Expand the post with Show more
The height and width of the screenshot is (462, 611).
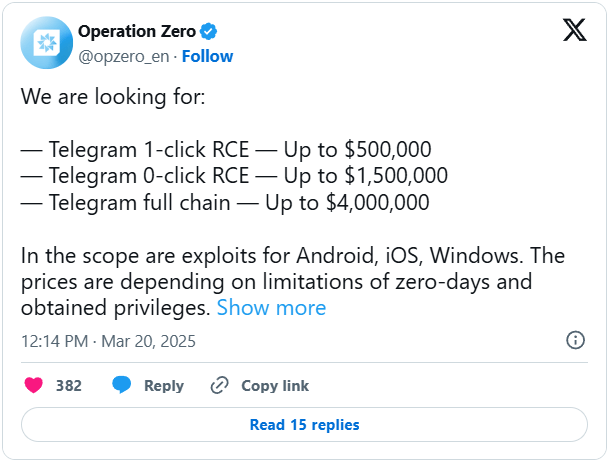click(271, 308)
